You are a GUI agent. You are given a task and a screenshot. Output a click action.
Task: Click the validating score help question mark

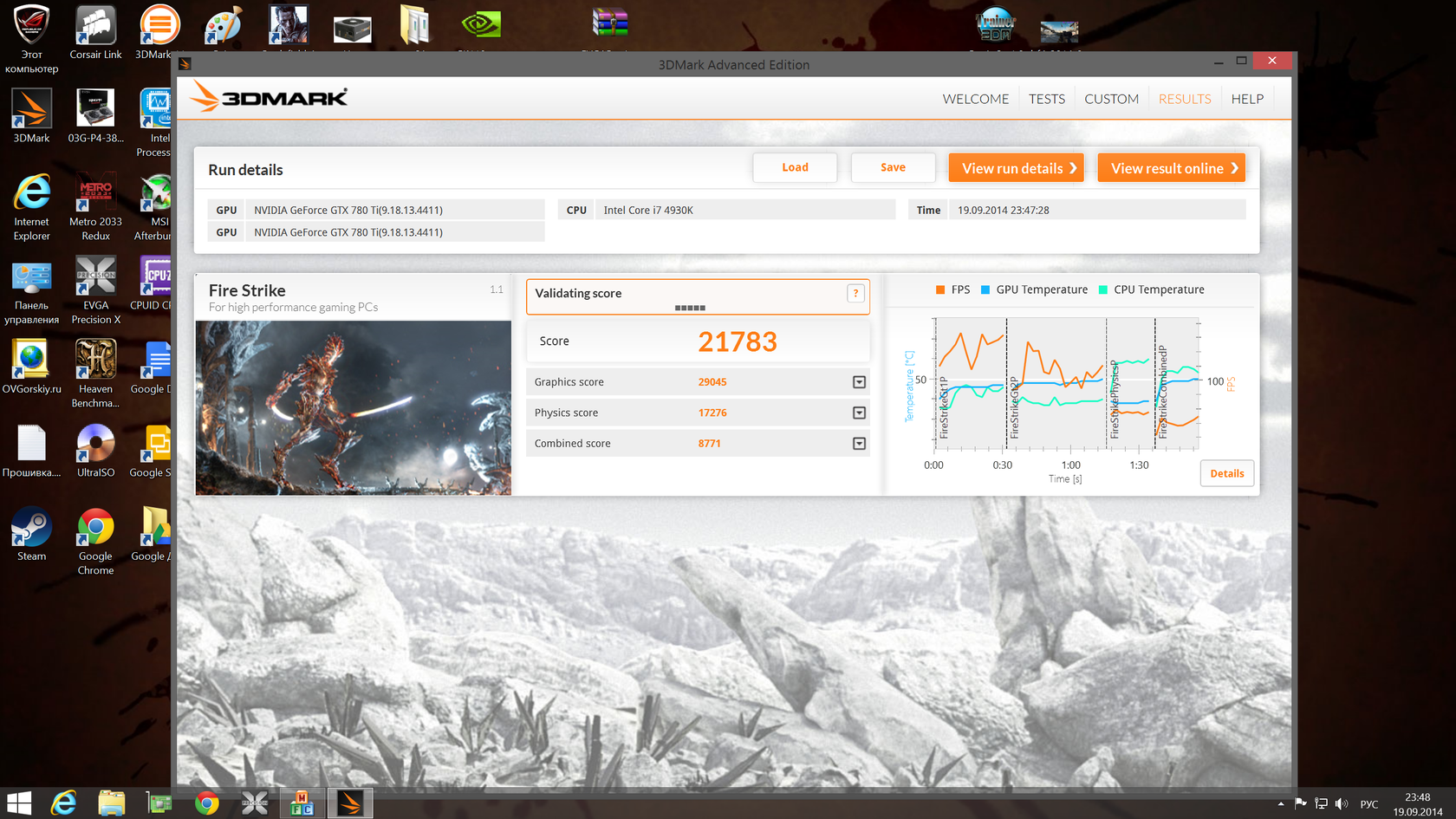coord(855,294)
